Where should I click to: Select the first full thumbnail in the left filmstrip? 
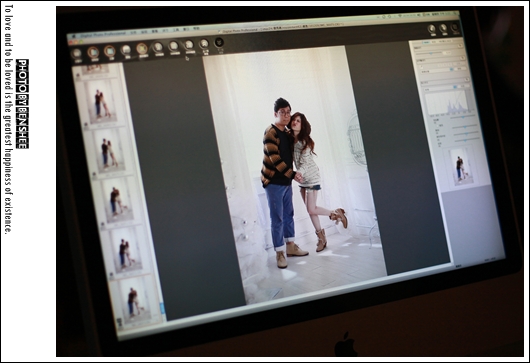tap(100, 101)
